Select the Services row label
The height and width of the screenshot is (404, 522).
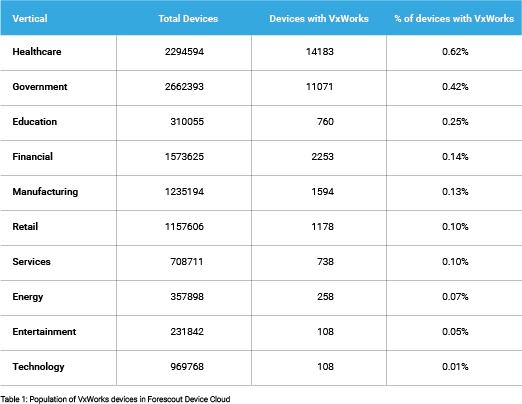tap(32, 262)
